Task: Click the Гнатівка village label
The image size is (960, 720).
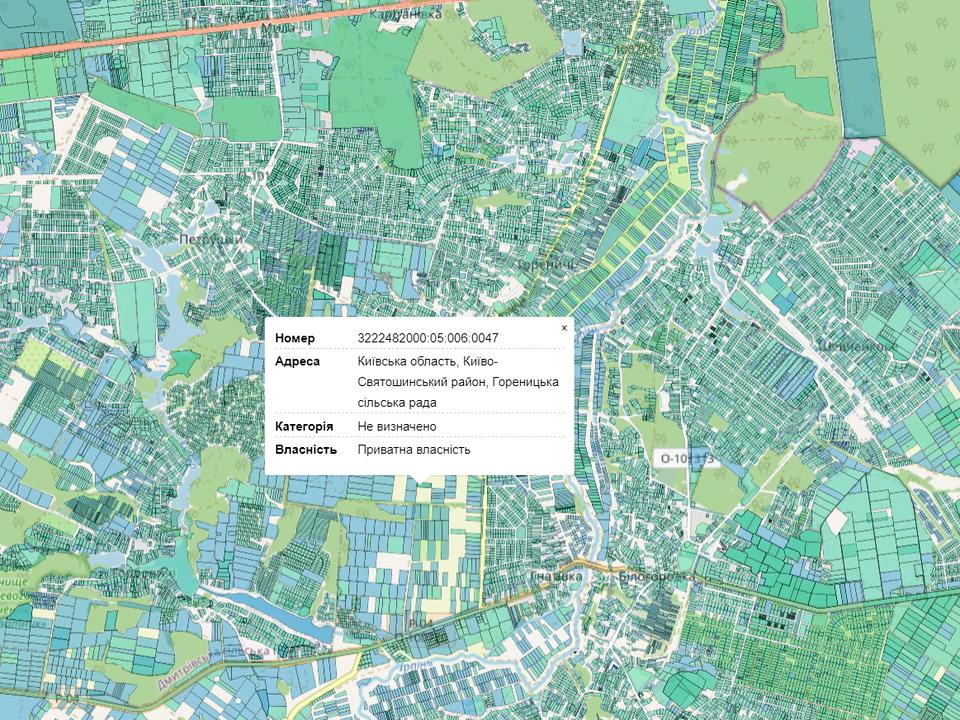Action: tap(553, 577)
